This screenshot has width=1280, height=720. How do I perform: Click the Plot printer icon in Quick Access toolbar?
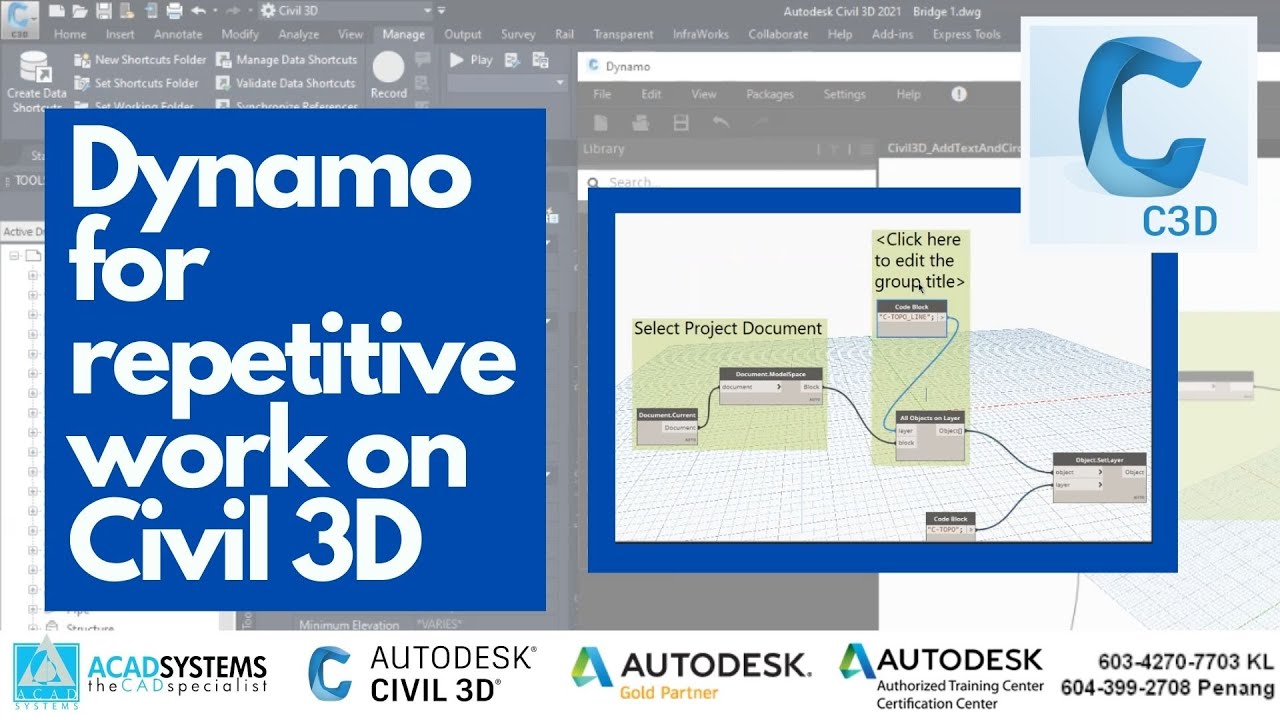click(174, 11)
